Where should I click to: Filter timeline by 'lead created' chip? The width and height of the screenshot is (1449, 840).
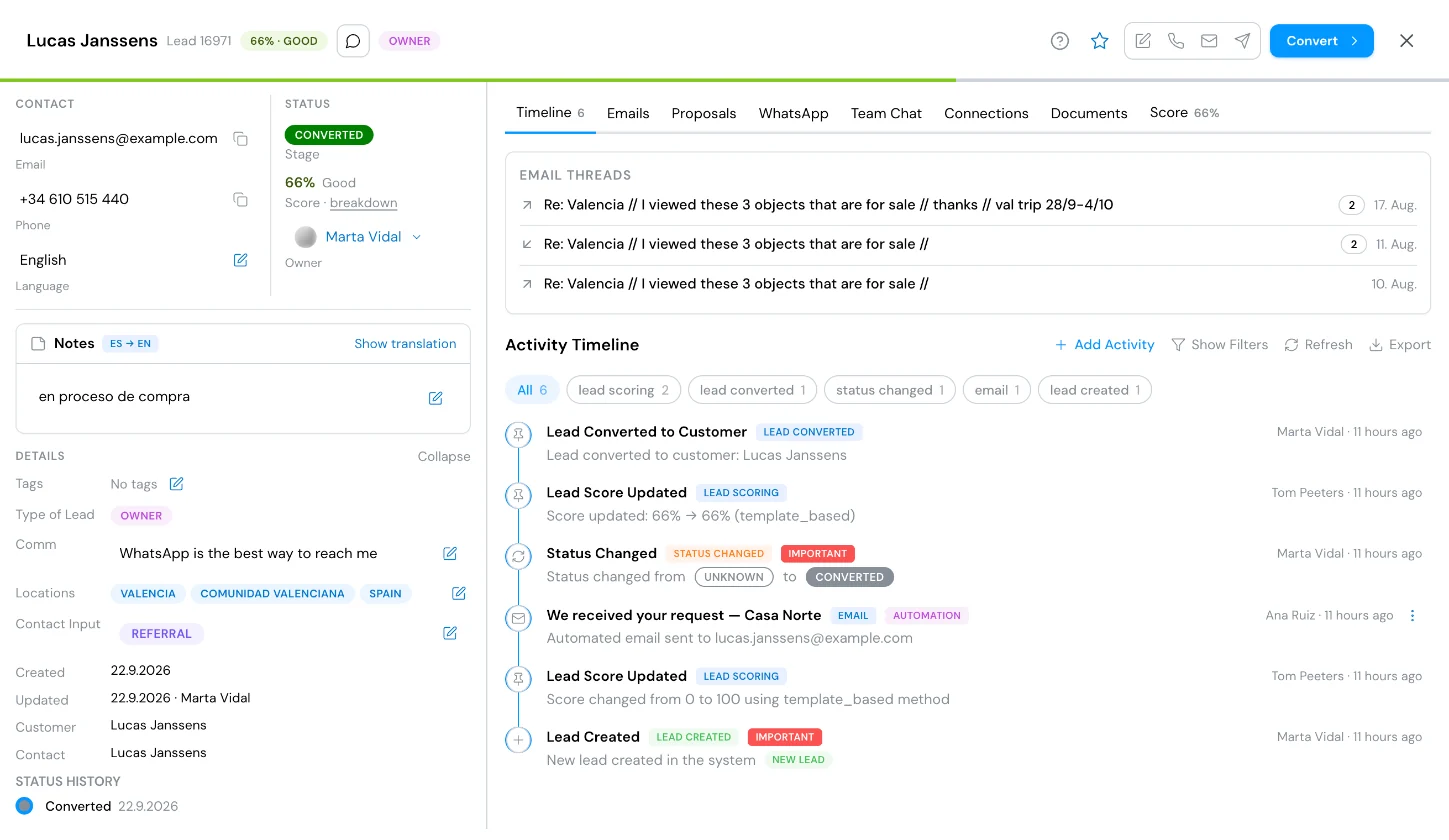point(1095,390)
